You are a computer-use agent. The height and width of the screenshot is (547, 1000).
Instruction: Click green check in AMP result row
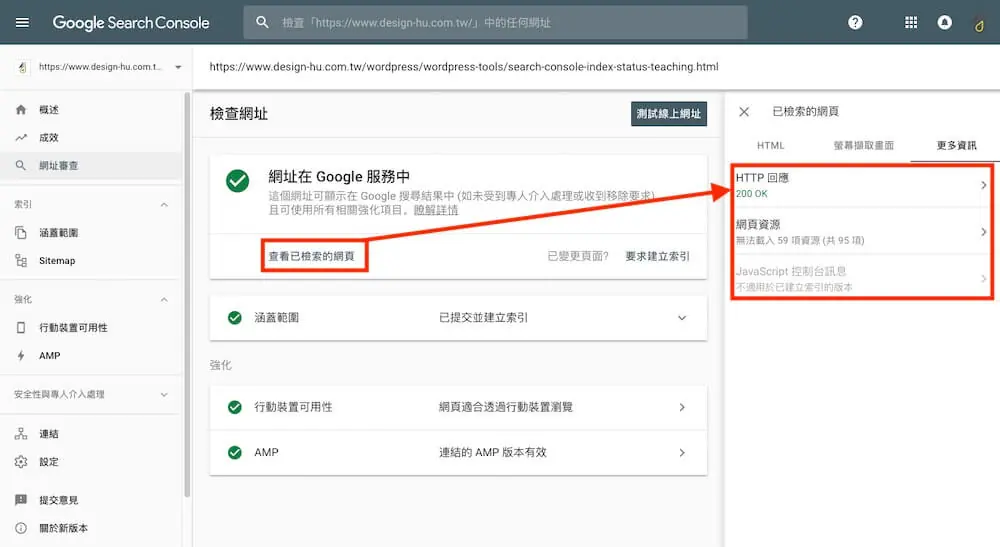coord(235,453)
